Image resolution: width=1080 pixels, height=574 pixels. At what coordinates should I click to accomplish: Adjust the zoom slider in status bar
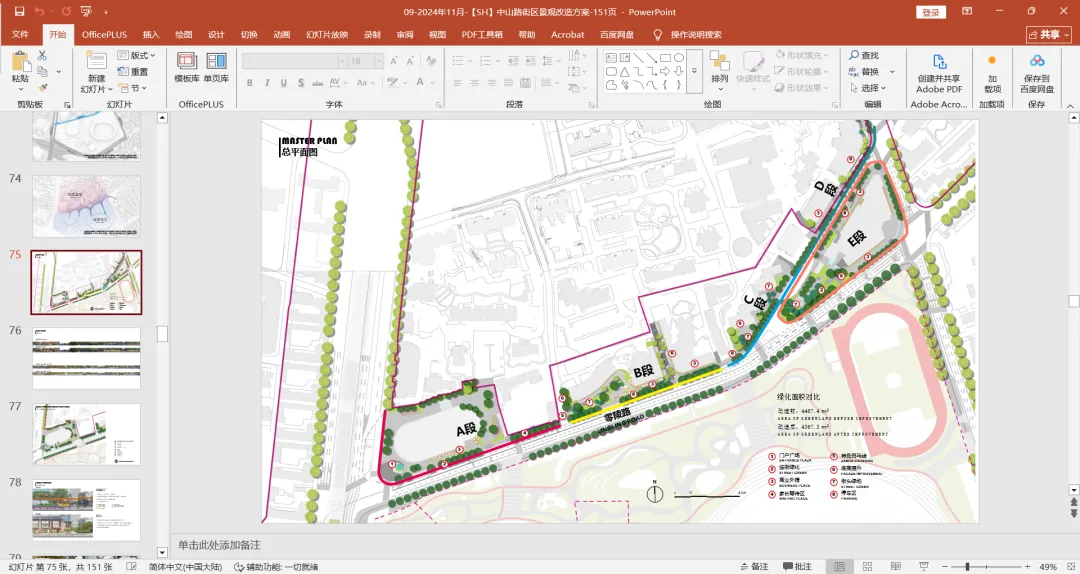pos(967,566)
